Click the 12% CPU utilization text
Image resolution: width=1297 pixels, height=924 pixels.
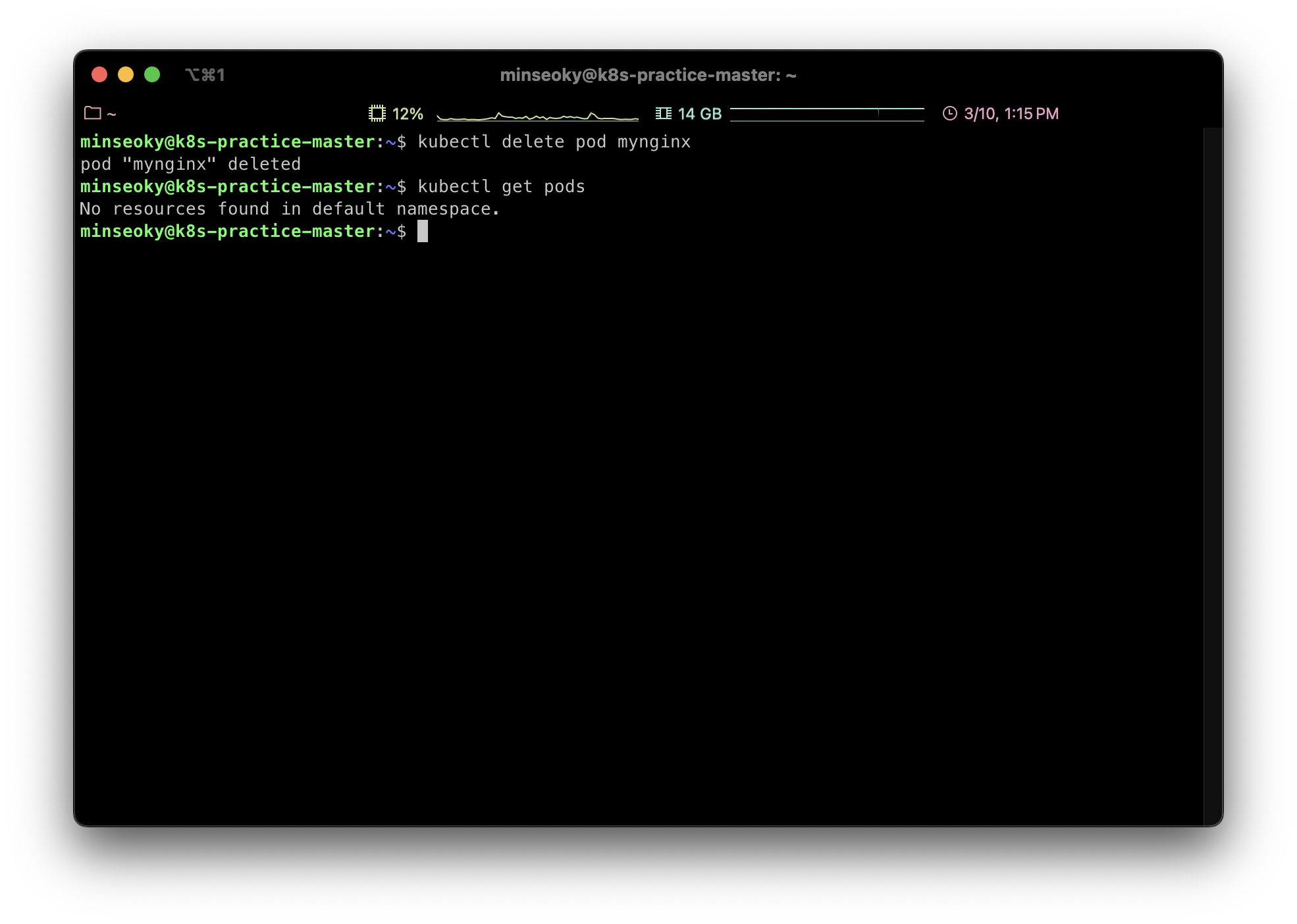tap(408, 114)
